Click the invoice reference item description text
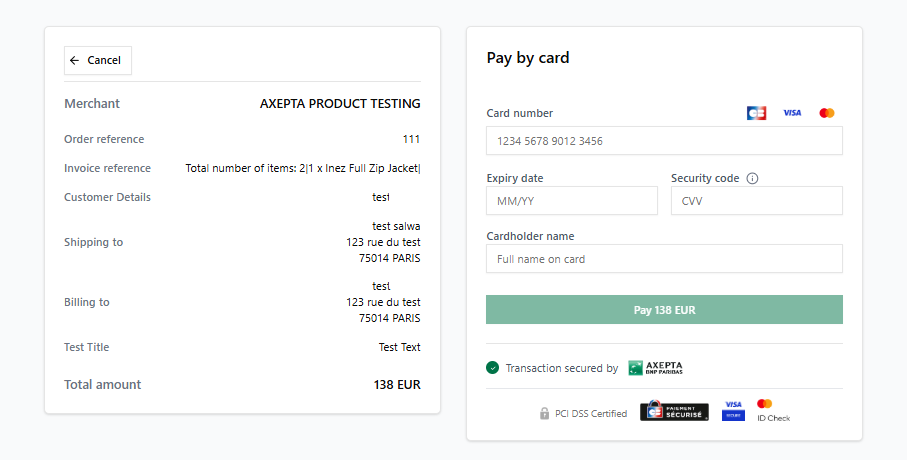907x460 pixels. 303,168
